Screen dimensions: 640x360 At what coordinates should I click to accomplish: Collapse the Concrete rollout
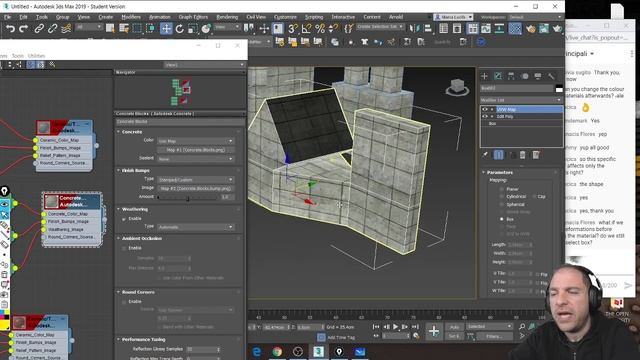pyautogui.click(x=118, y=132)
